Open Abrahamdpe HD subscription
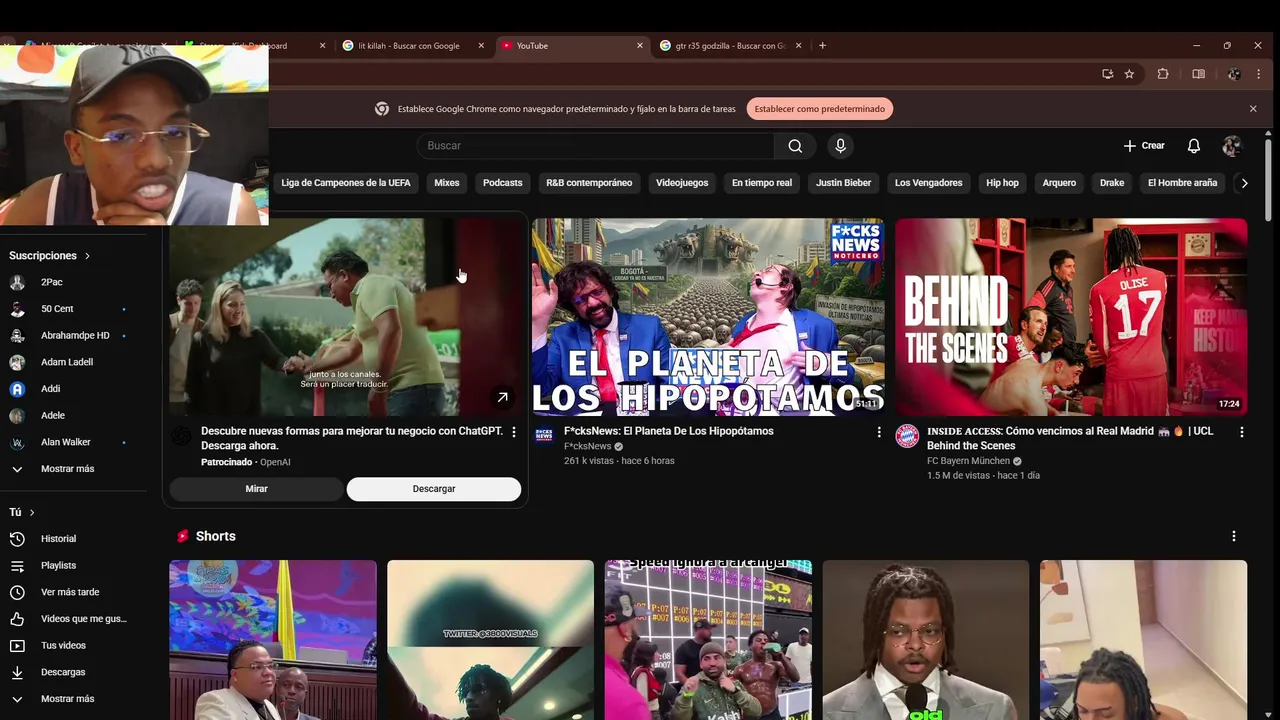The height and width of the screenshot is (720, 1280). [x=73, y=336]
